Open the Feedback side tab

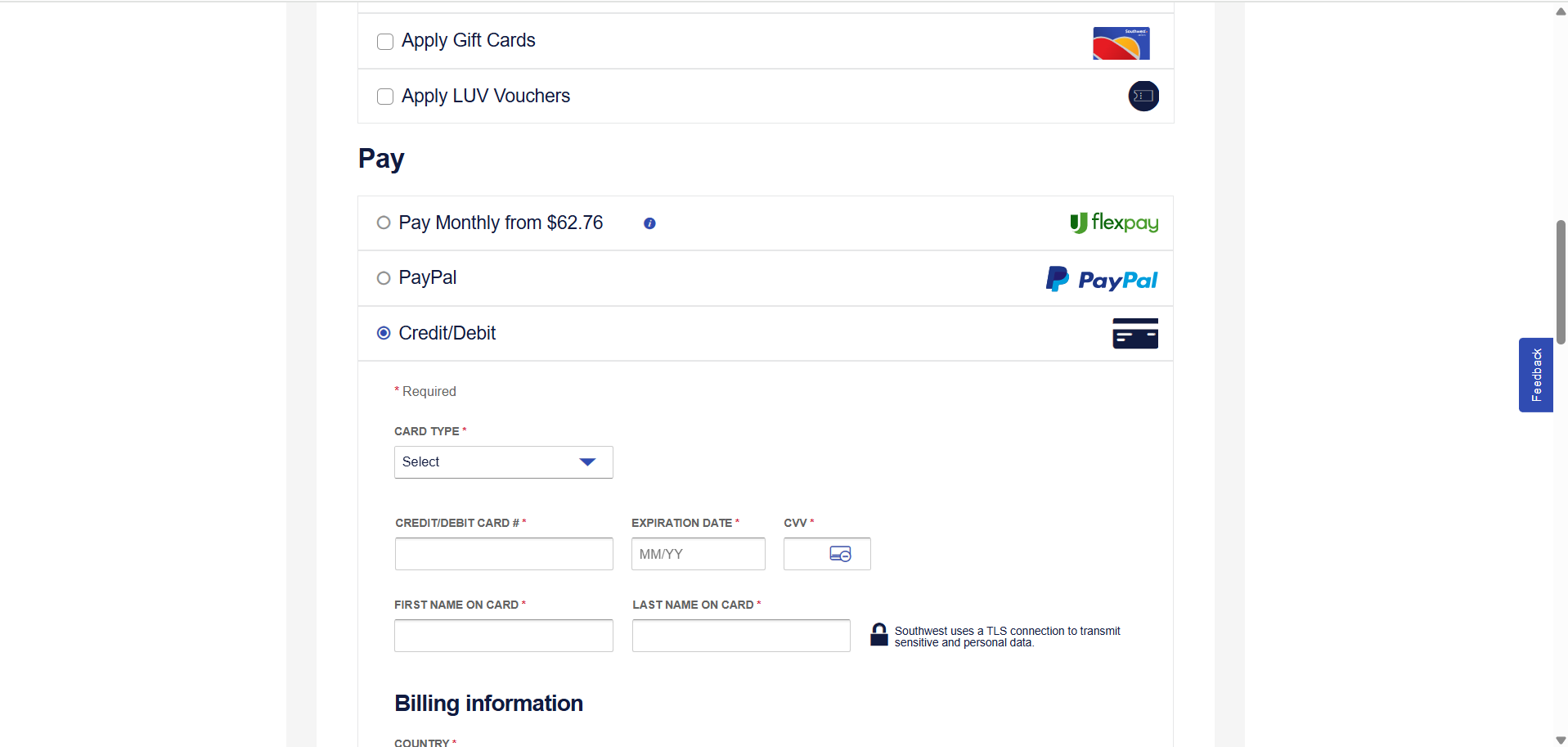click(1535, 375)
